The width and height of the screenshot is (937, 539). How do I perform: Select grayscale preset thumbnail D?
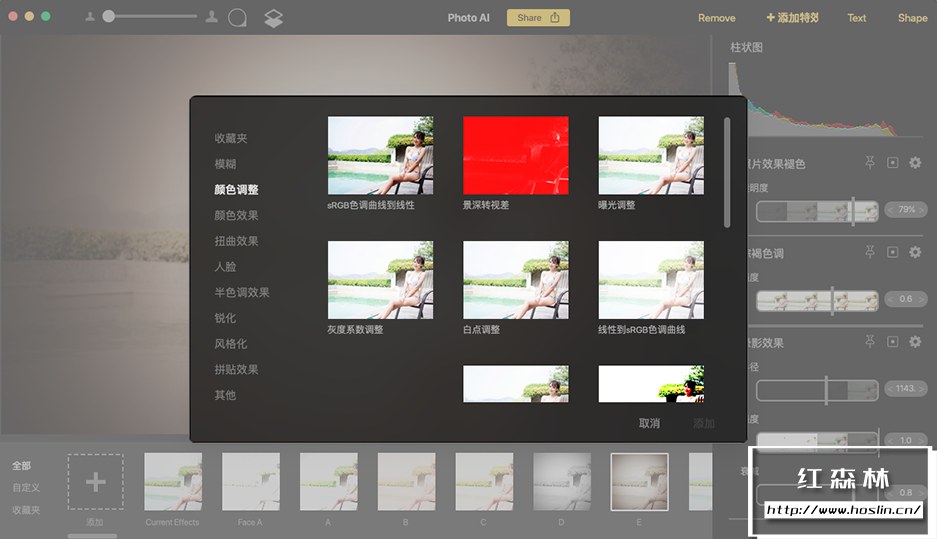(x=562, y=482)
